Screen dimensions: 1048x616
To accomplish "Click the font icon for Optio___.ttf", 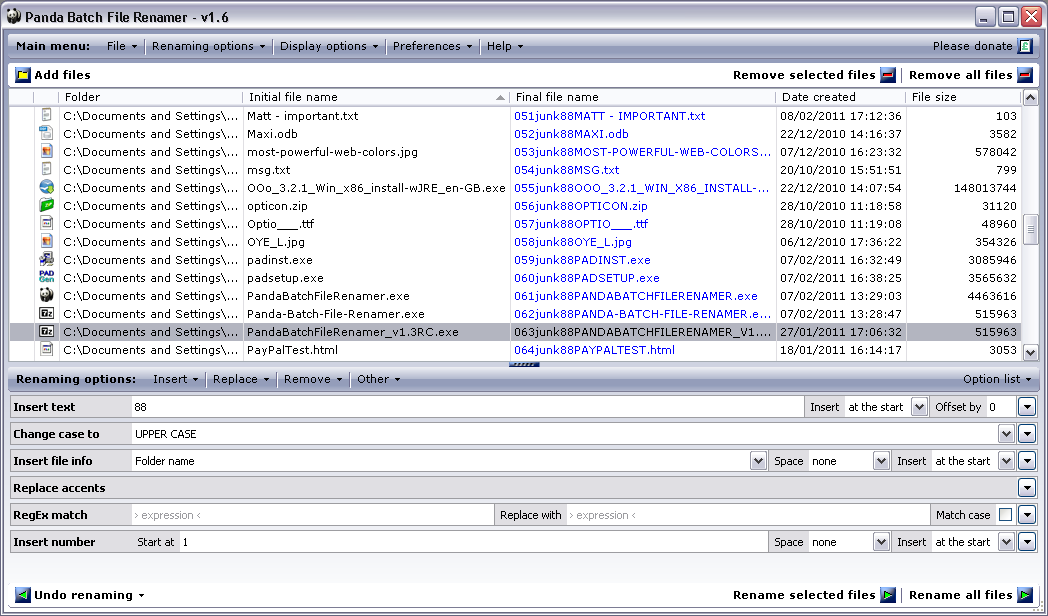I will pyautogui.click(x=46, y=224).
